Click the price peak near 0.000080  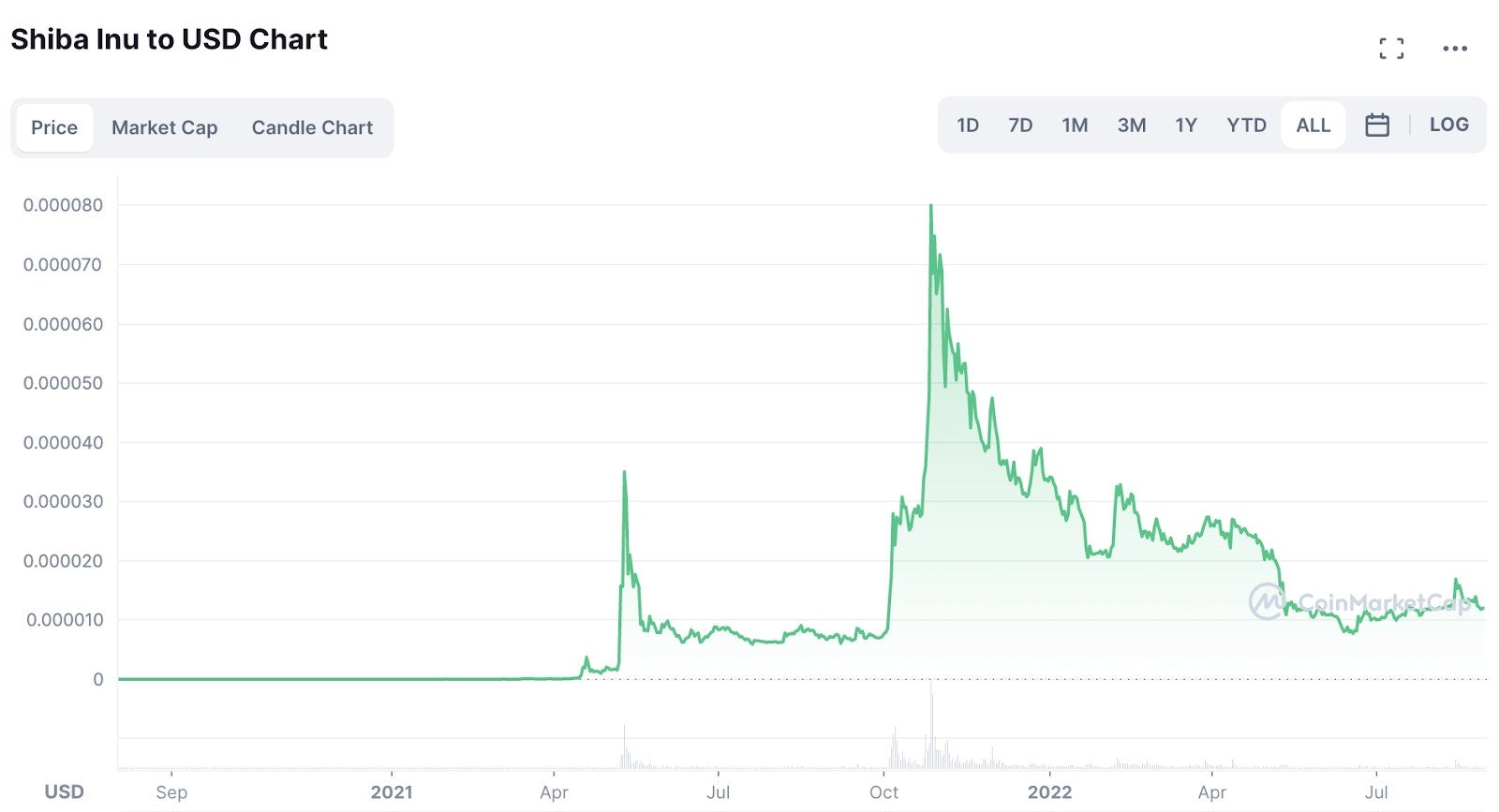[x=930, y=207]
